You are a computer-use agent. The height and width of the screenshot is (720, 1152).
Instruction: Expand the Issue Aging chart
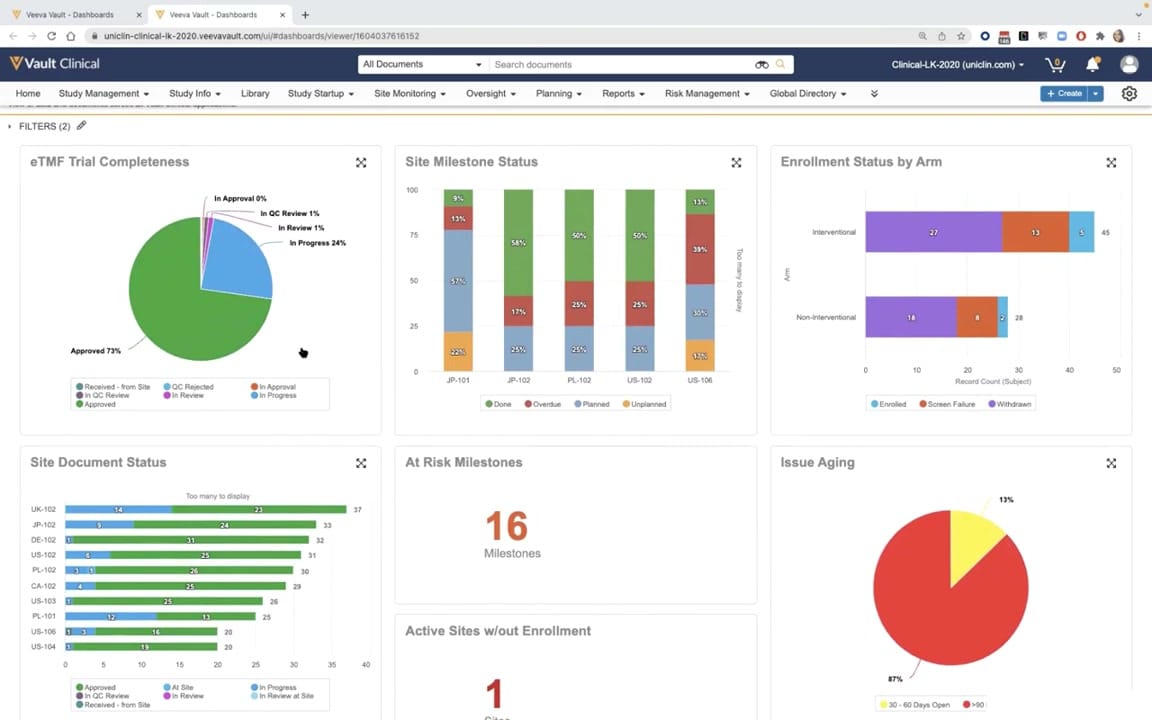(x=1111, y=463)
